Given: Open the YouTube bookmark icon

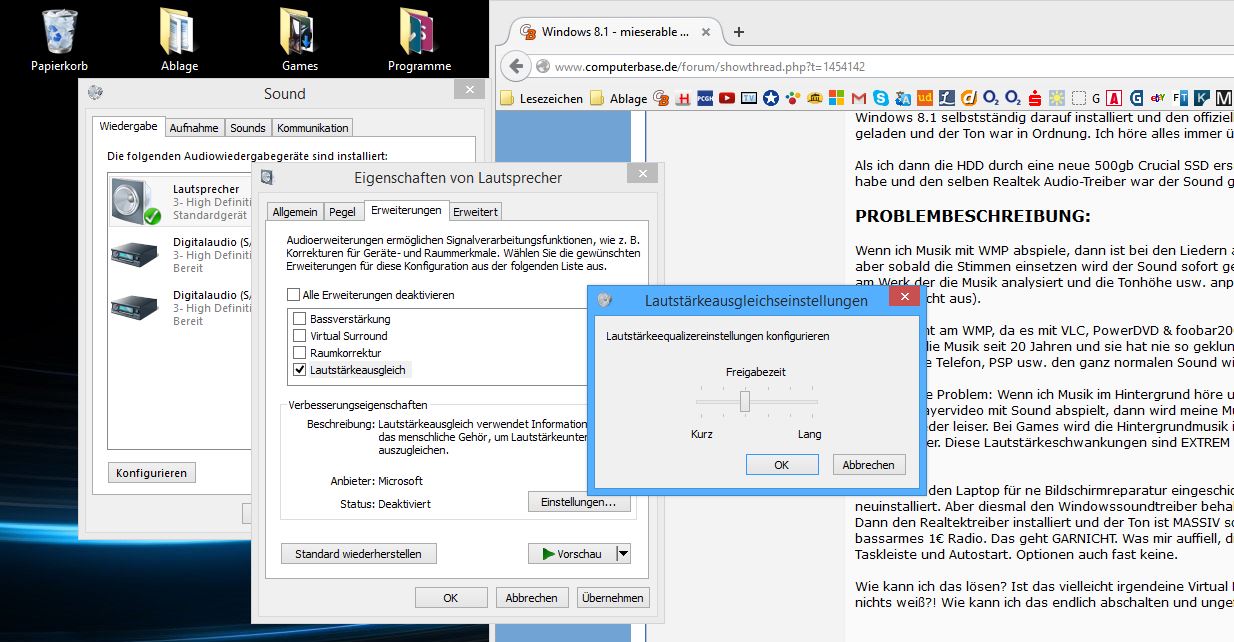Looking at the screenshot, I should click(727, 98).
